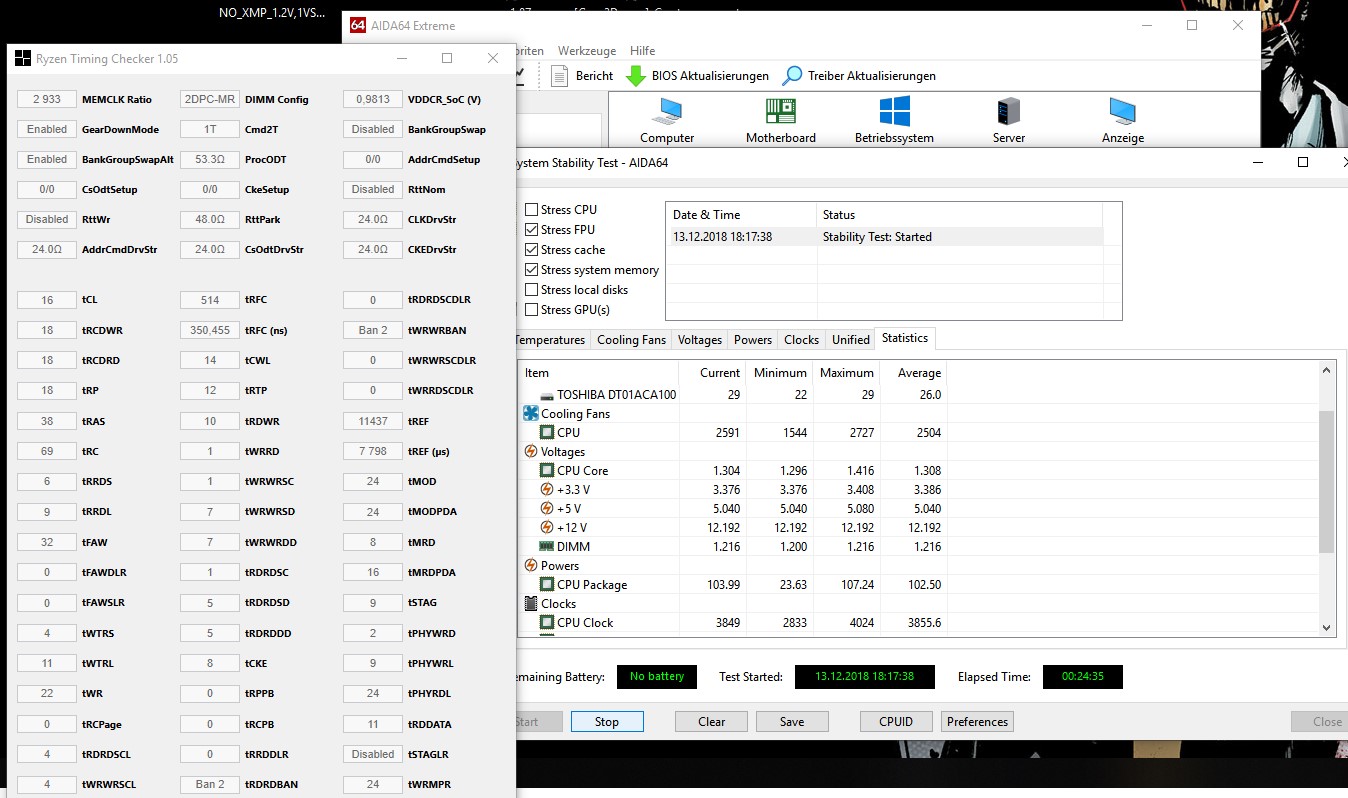Screen dimensions: 1348x798
Task: Click the Maximum column header
Action: click(x=846, y=373)
